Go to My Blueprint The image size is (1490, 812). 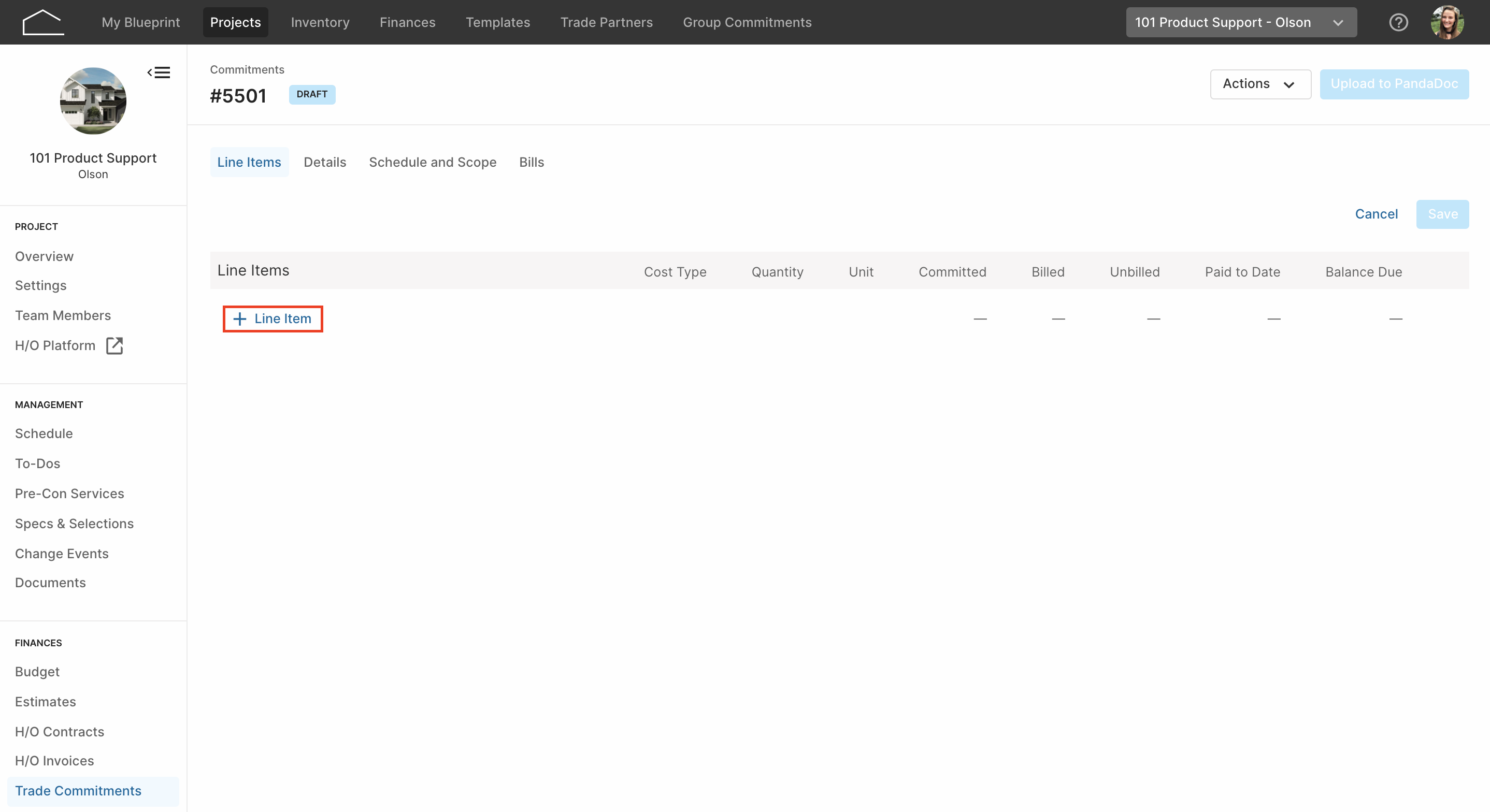coord(140,23)
